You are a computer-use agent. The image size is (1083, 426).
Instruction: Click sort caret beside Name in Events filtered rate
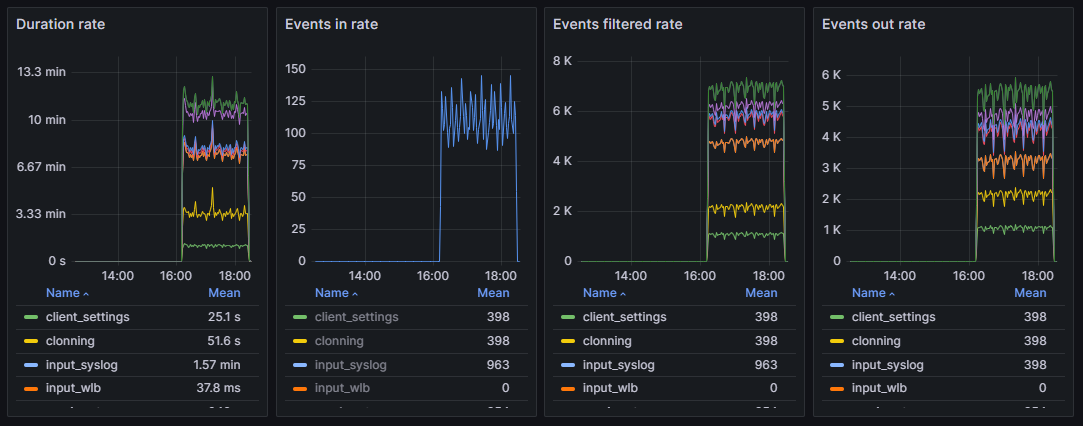(x=623, y=294)
